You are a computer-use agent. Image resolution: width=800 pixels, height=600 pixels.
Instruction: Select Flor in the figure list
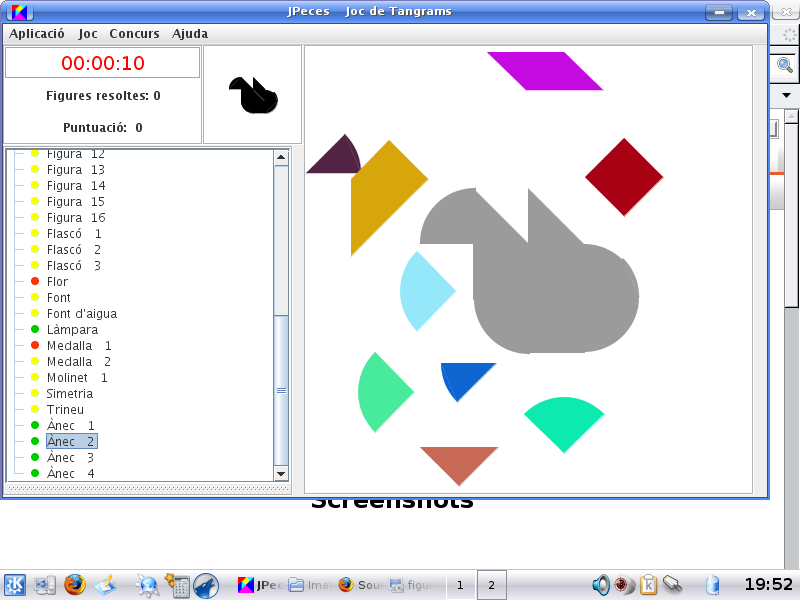[x=58, y=282]
